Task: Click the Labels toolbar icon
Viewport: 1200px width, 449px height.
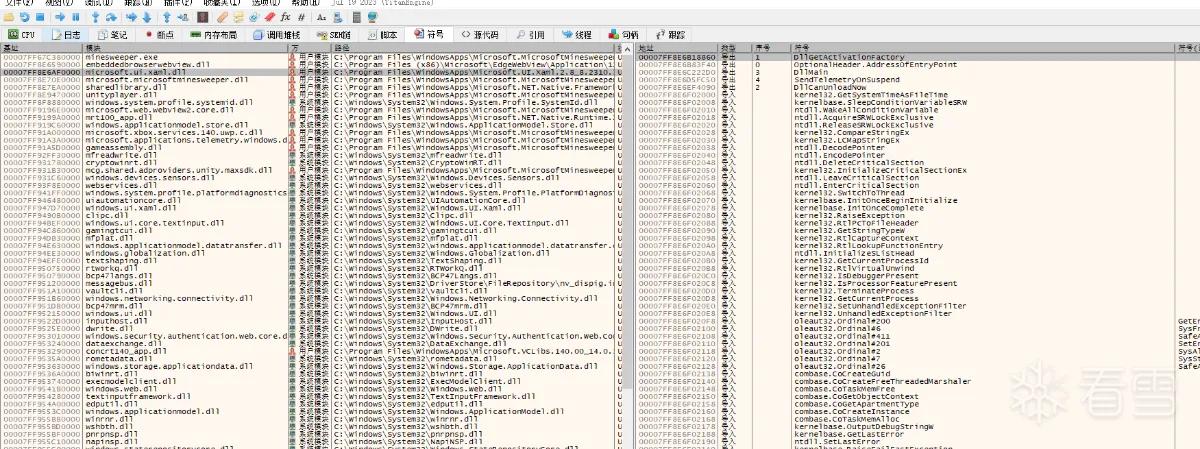Action: pyautogui.click(x=254, y=17)
